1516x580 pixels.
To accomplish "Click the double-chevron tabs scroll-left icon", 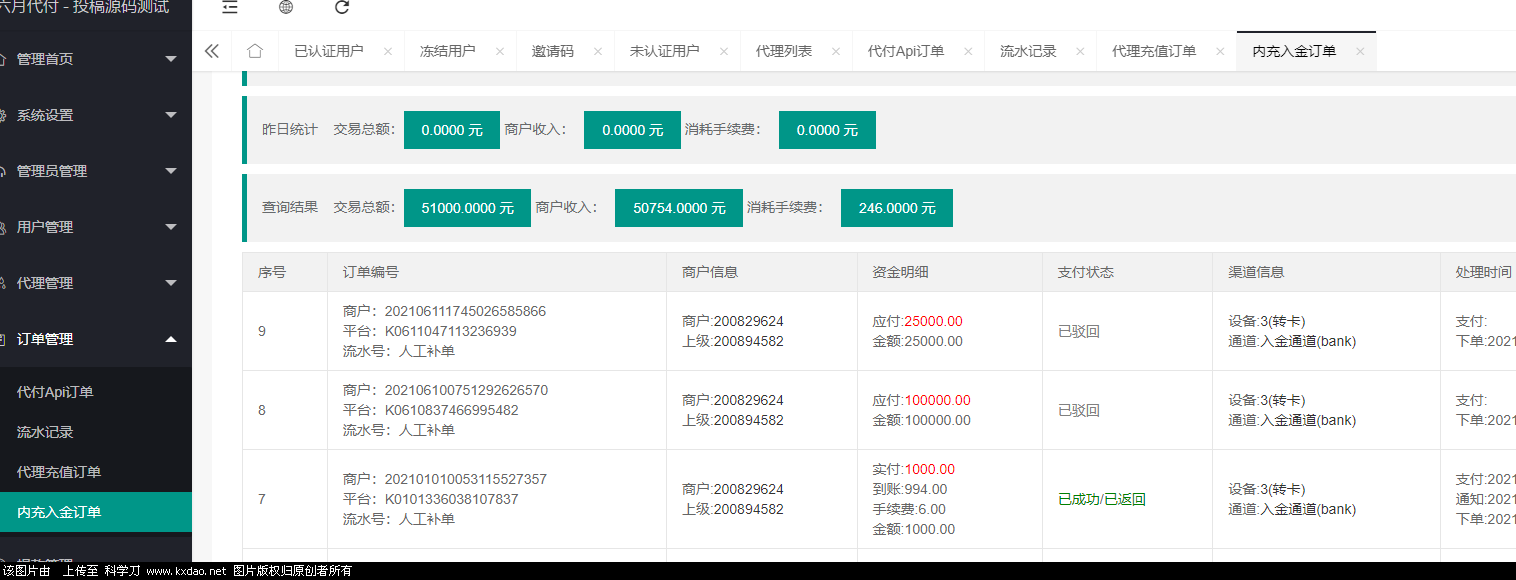I will tap(211, 51).
